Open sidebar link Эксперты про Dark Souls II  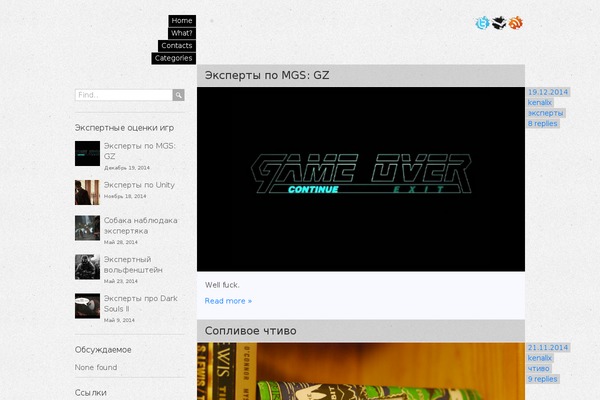[140, 304]
